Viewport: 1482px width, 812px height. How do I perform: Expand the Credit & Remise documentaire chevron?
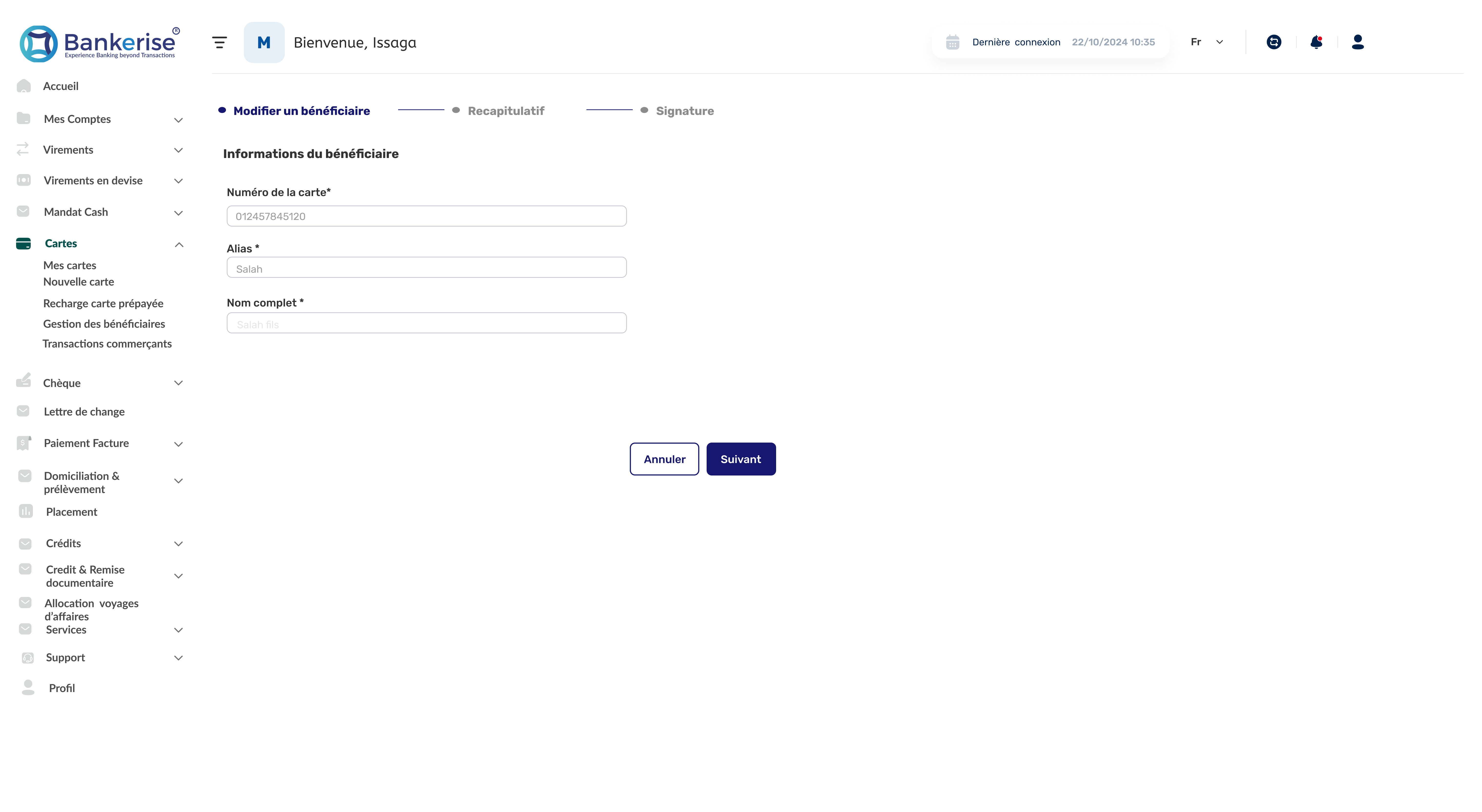[x=178, y=576]
